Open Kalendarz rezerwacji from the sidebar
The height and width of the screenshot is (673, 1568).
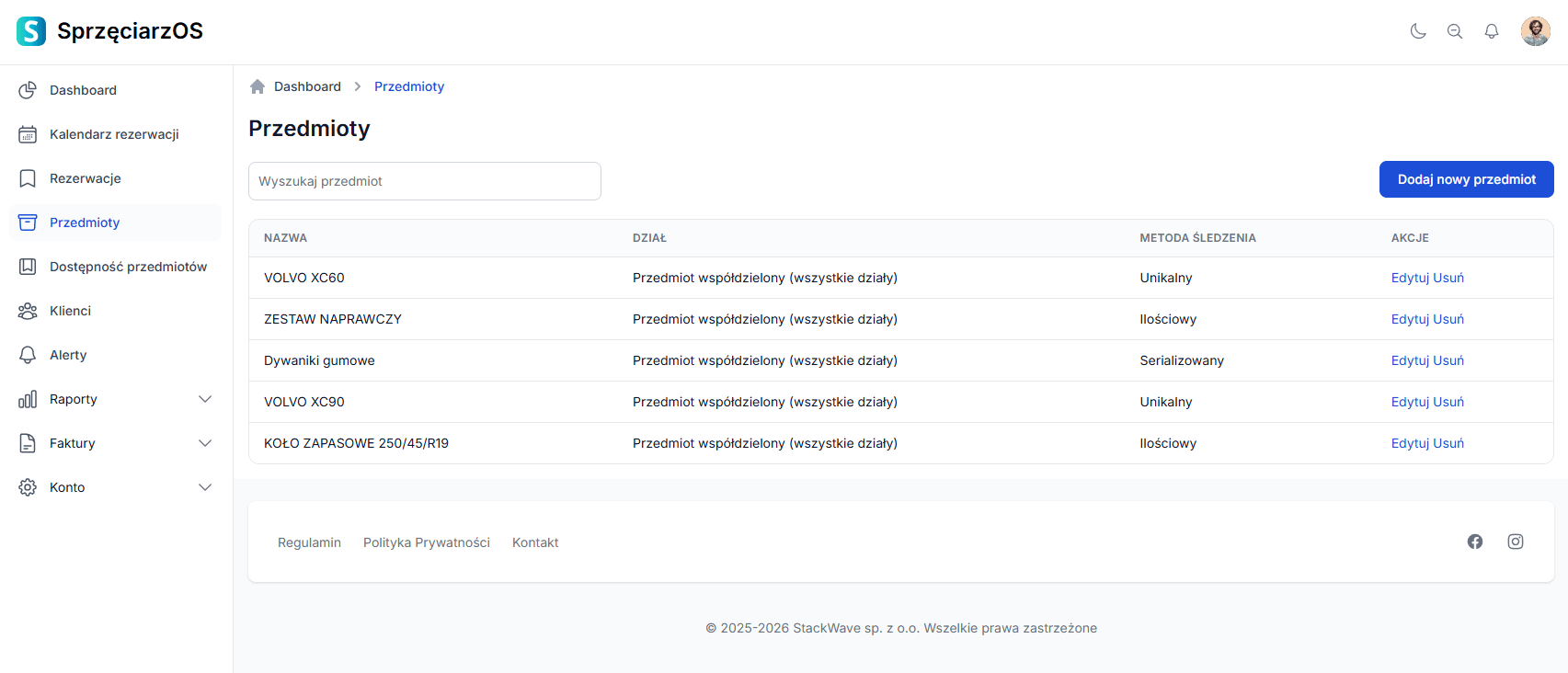click(x=114, y=134)
